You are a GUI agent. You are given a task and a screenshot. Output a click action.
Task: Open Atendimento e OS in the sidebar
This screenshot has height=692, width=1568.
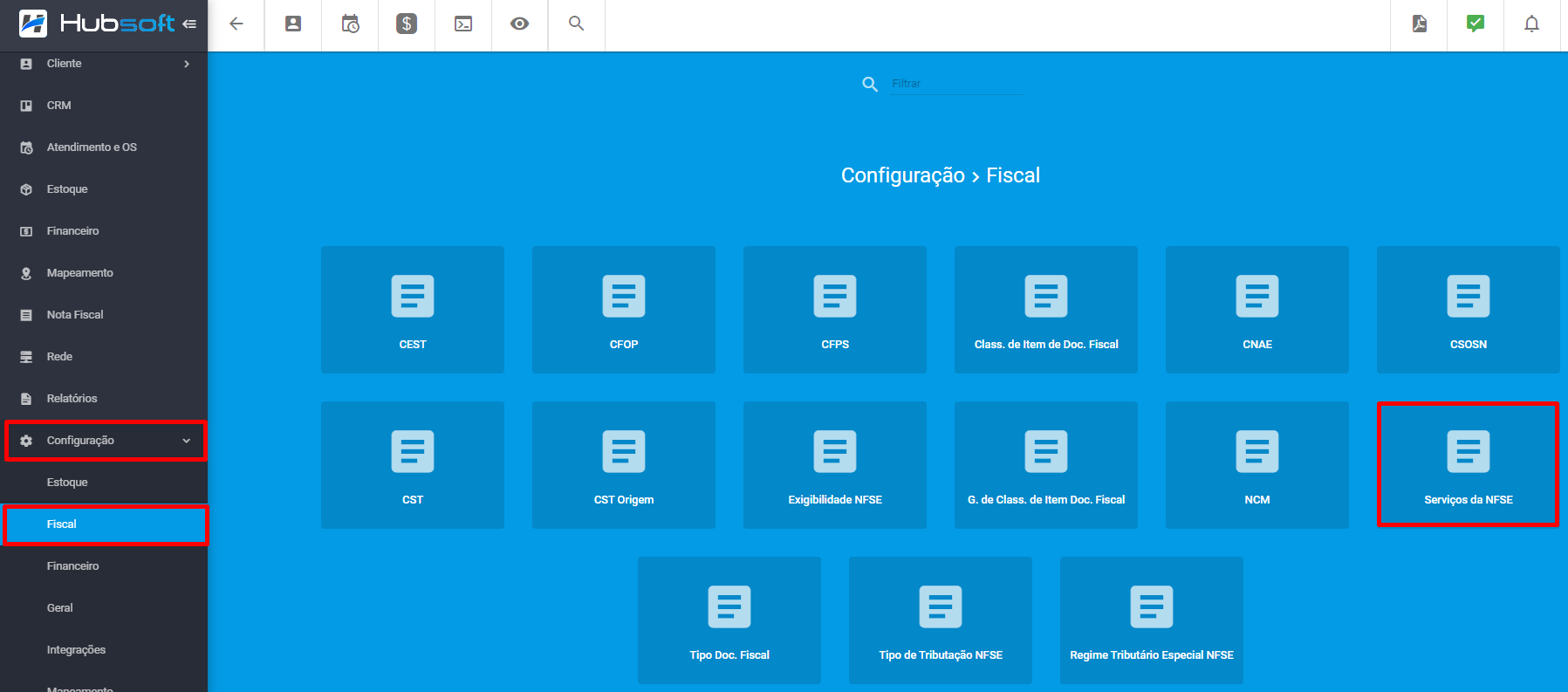(104, 147)
